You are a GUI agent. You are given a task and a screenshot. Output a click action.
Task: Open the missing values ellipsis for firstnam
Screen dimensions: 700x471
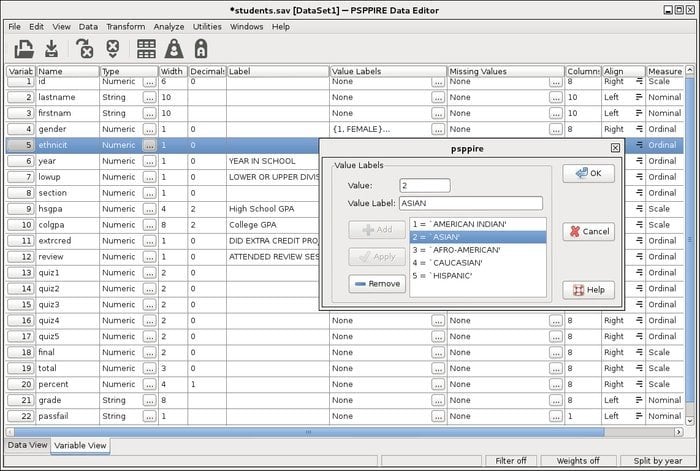[x=556, y=113]
